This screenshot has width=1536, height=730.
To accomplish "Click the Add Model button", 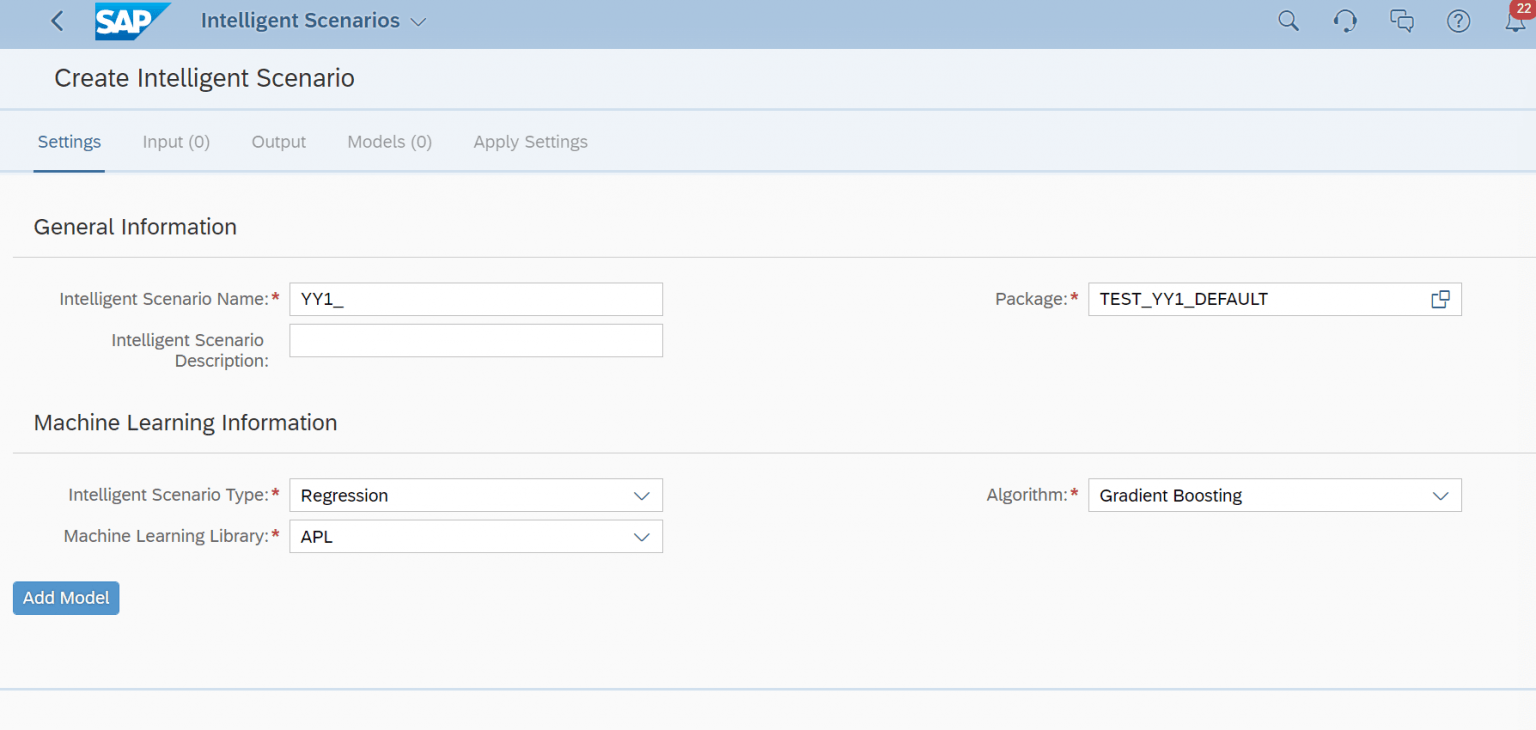I will click(x=66, y=597).
